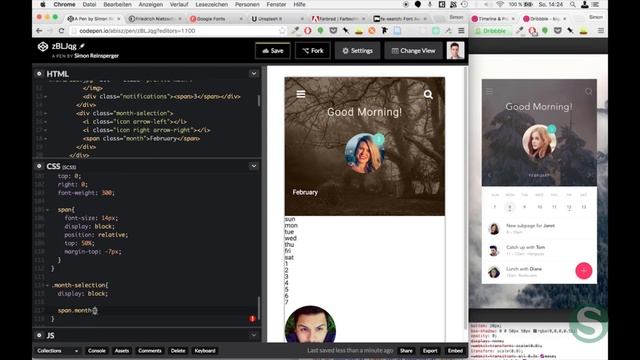The height and width of the screenshot is (360, 640).
Task: Switch to Google Fonts tab
Action: tap(216, 19)
